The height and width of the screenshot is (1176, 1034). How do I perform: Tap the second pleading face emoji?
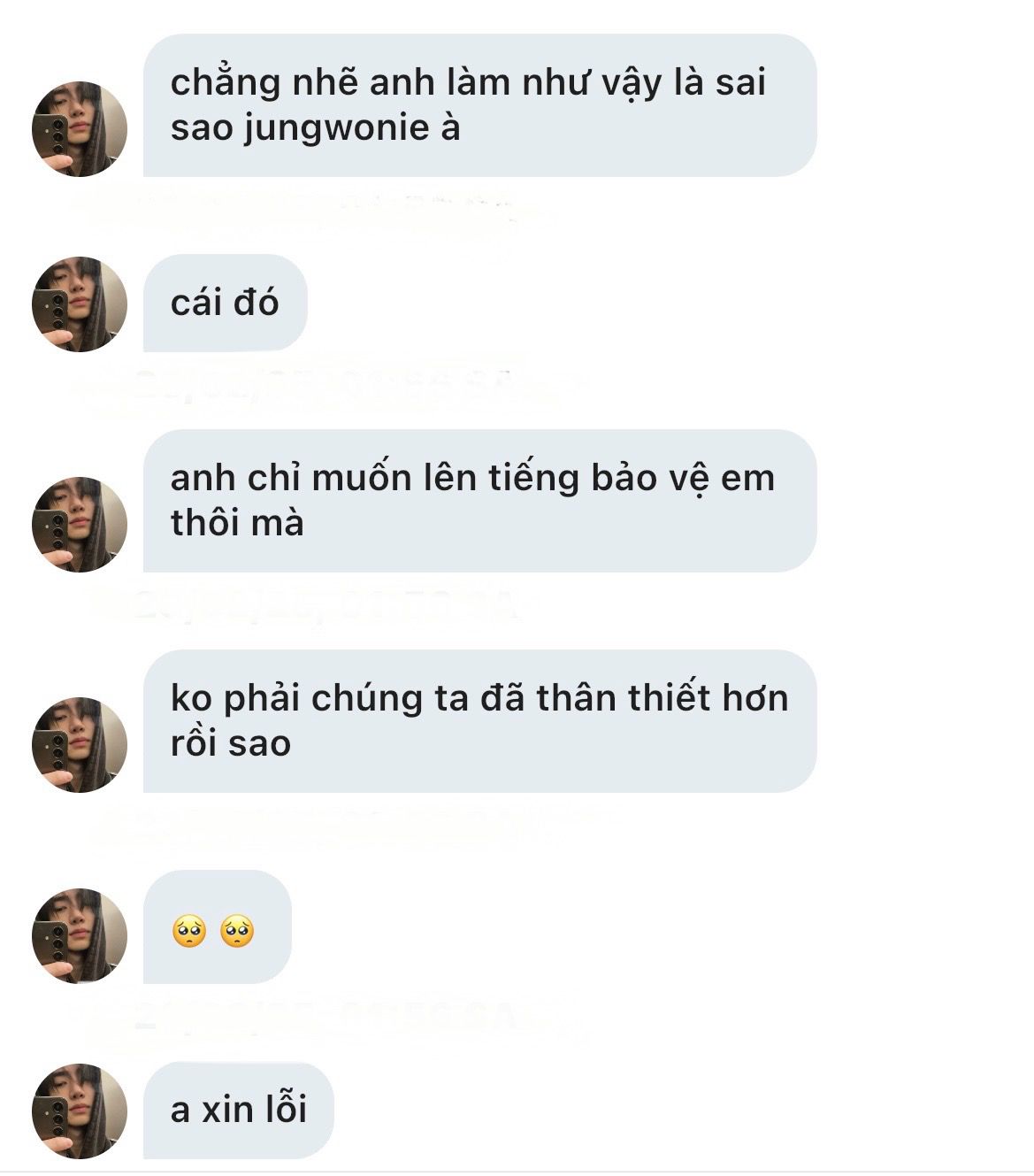click(237, 932)
